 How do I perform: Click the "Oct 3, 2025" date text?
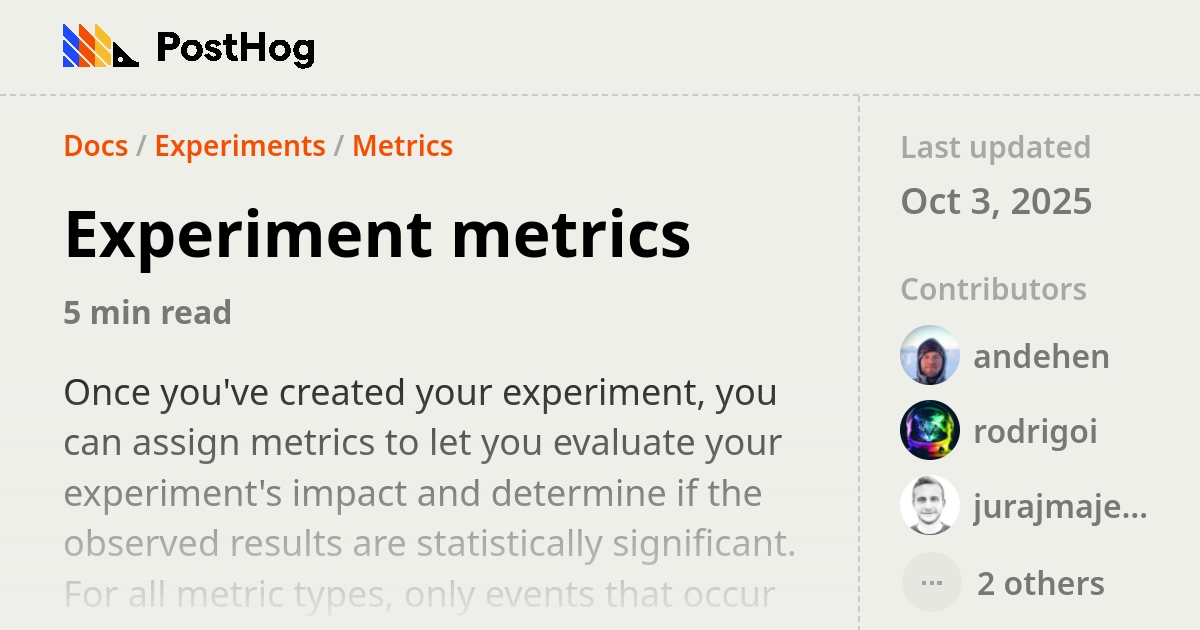[x=997, y=201]
